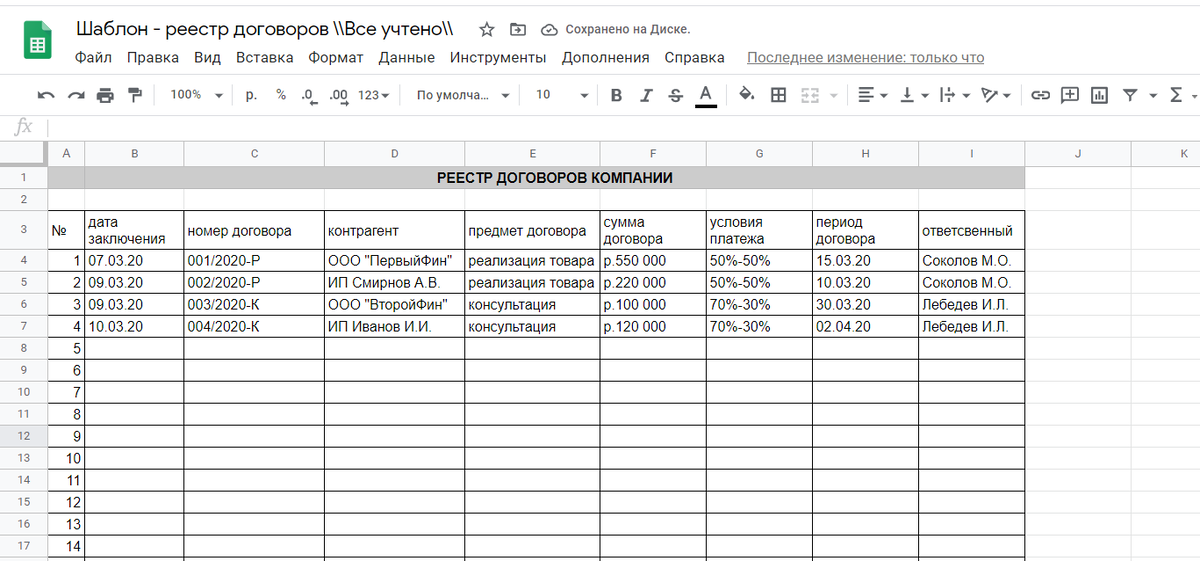The height and width of the screenshot is (561, 1200).
Task: Select the '02.04.20' period cell
Action: pyautogui.click(x=865, y=326)
